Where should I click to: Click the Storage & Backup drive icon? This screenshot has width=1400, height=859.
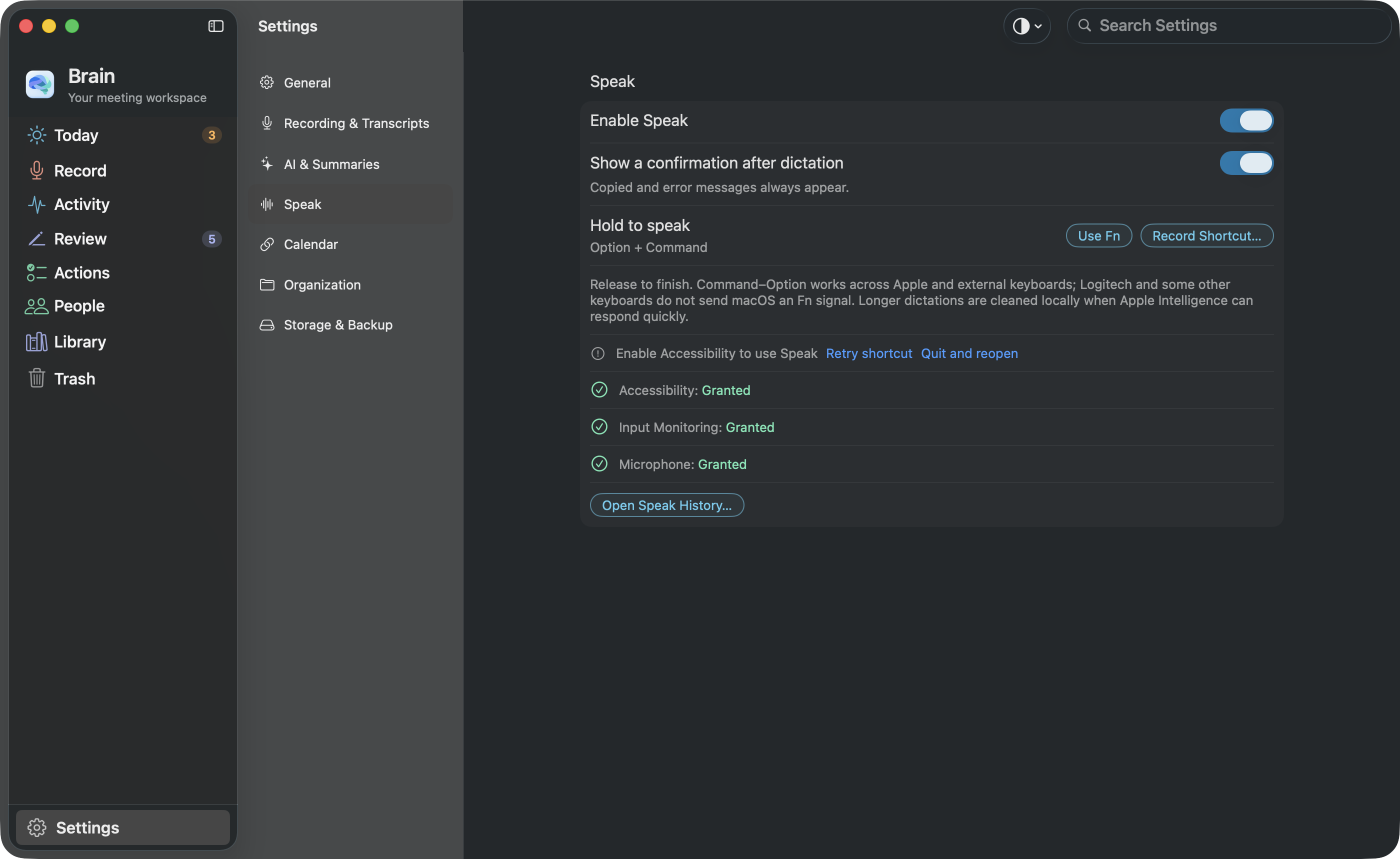coord(267,325)
